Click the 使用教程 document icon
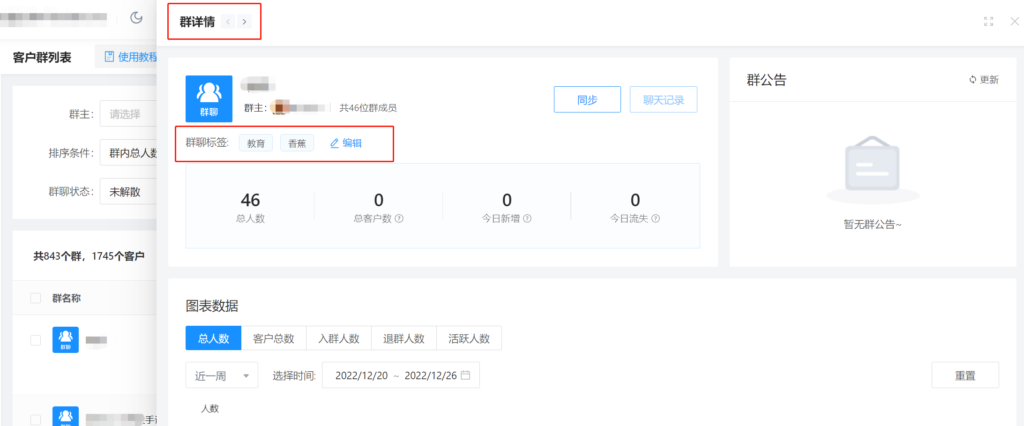The width and height of the screenshot is (1024, 426). click(109, 57)
